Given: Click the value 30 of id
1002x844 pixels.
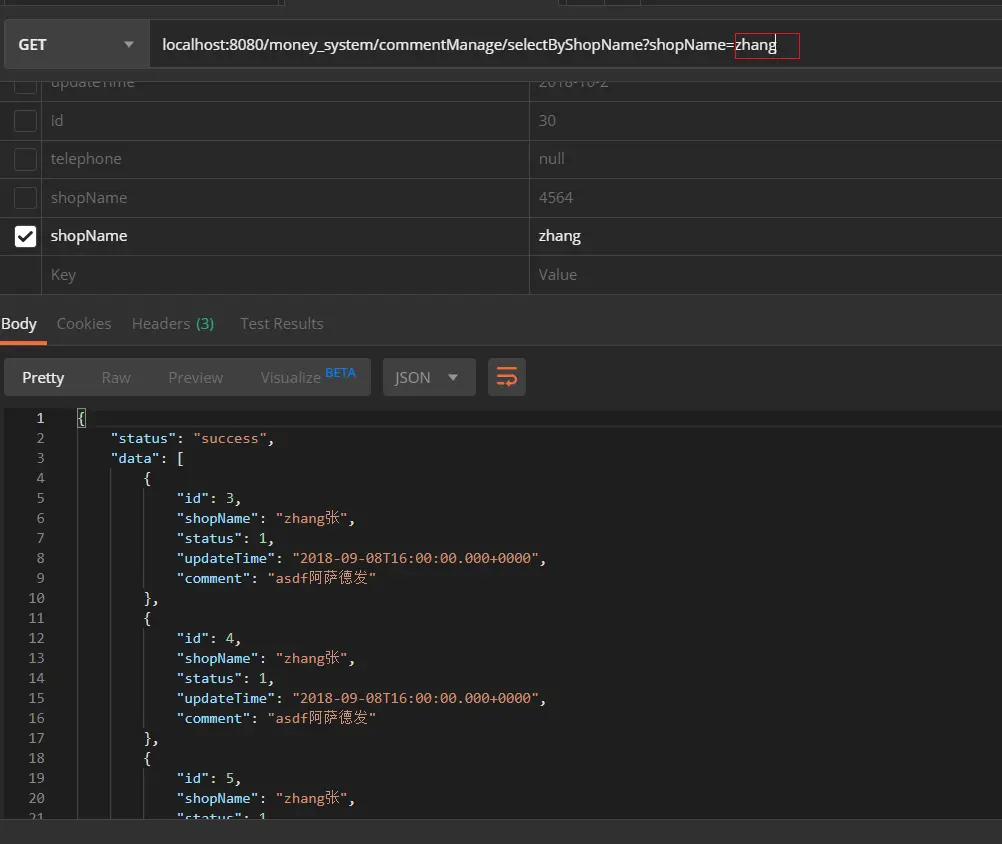Looking at the screenshot, I should [x=766, y=121].
